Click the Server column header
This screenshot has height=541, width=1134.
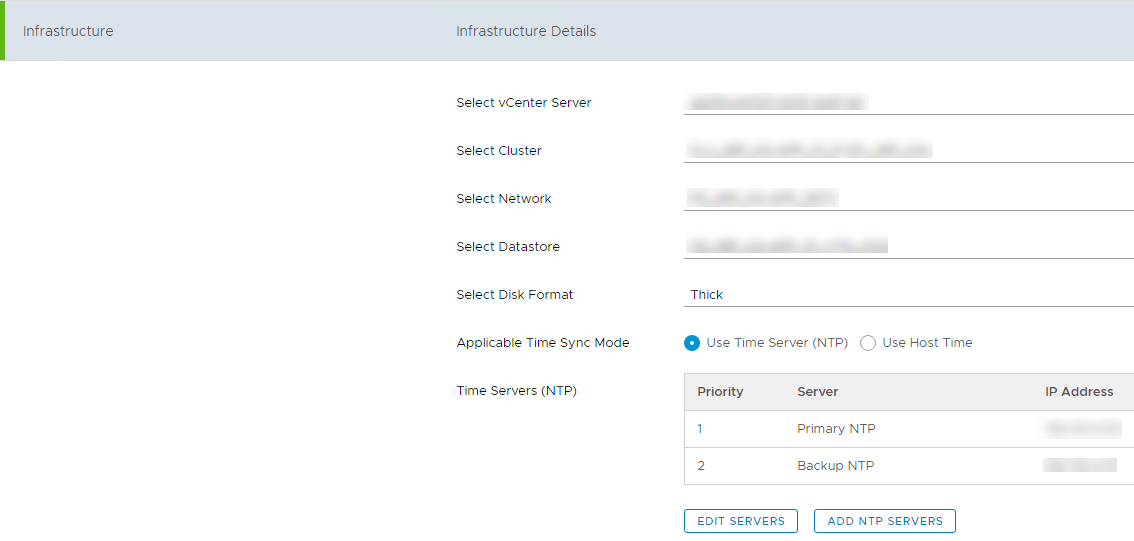(818, 392)
